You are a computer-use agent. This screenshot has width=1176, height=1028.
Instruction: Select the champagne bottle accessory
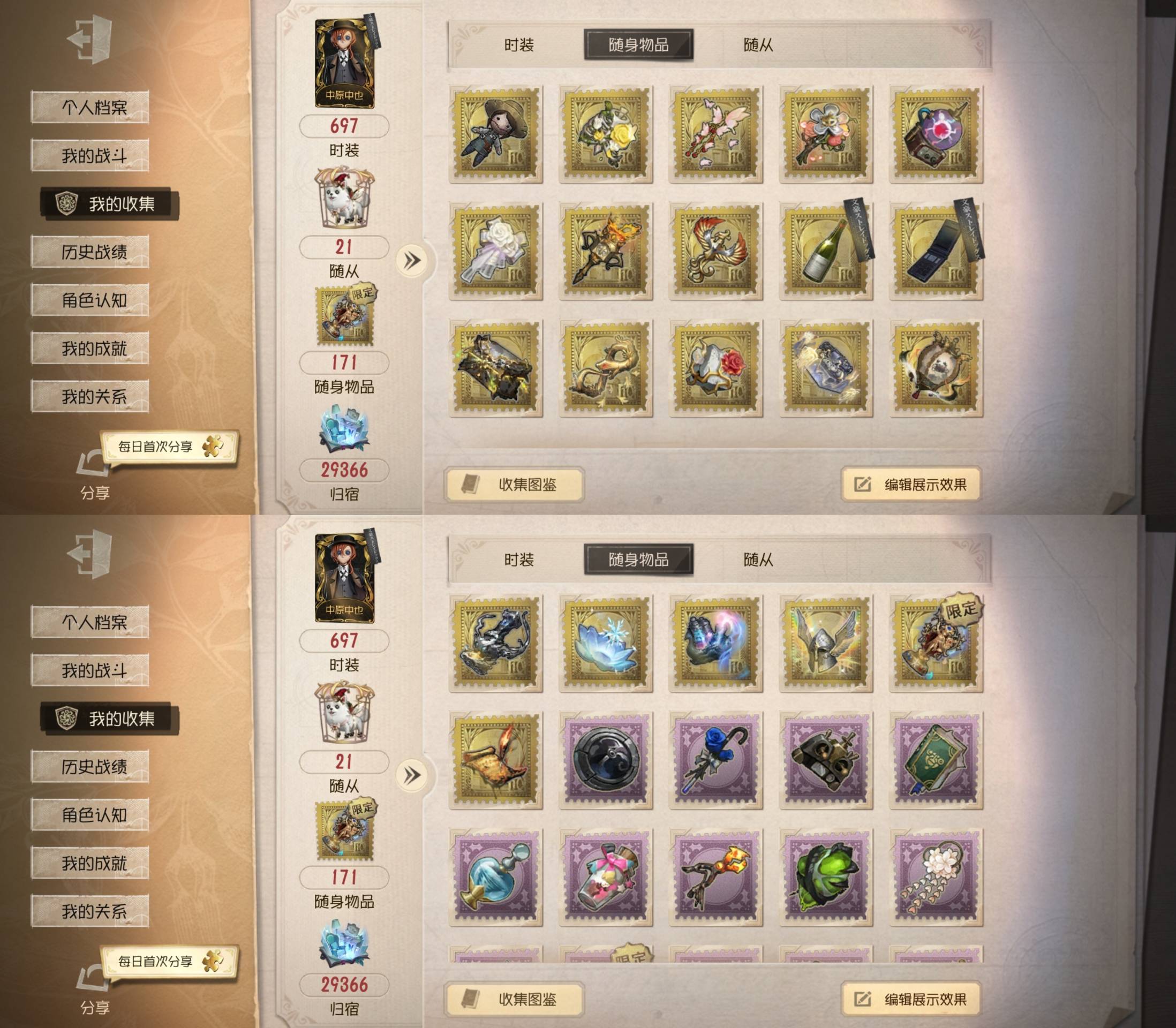826,251
